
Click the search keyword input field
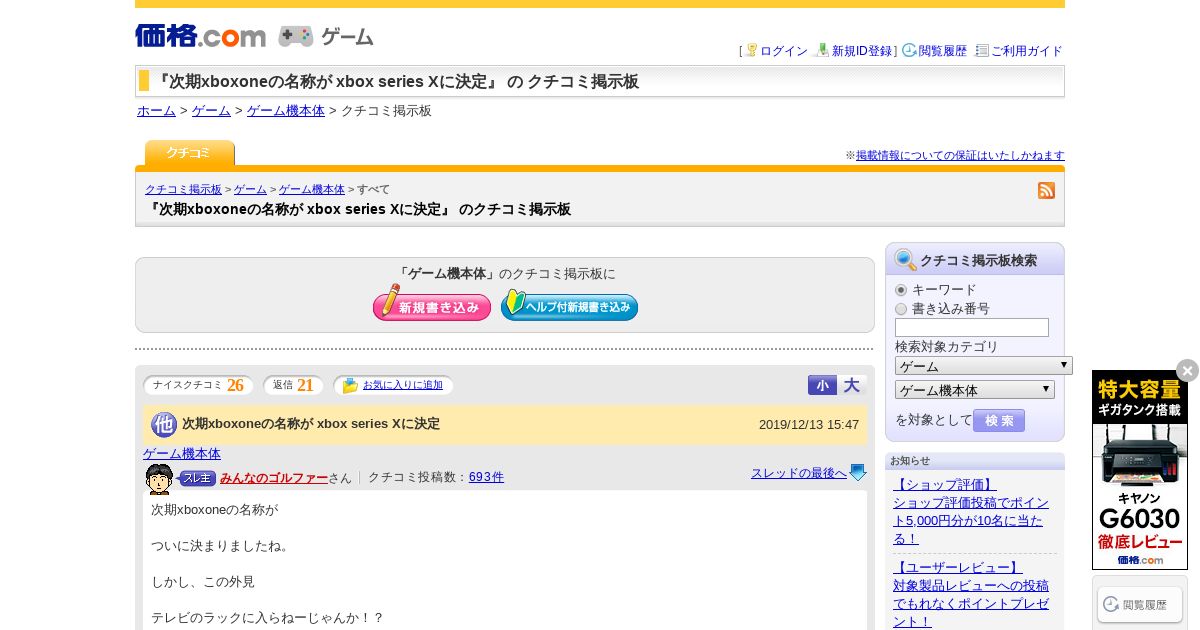click(x=972, y=328)
